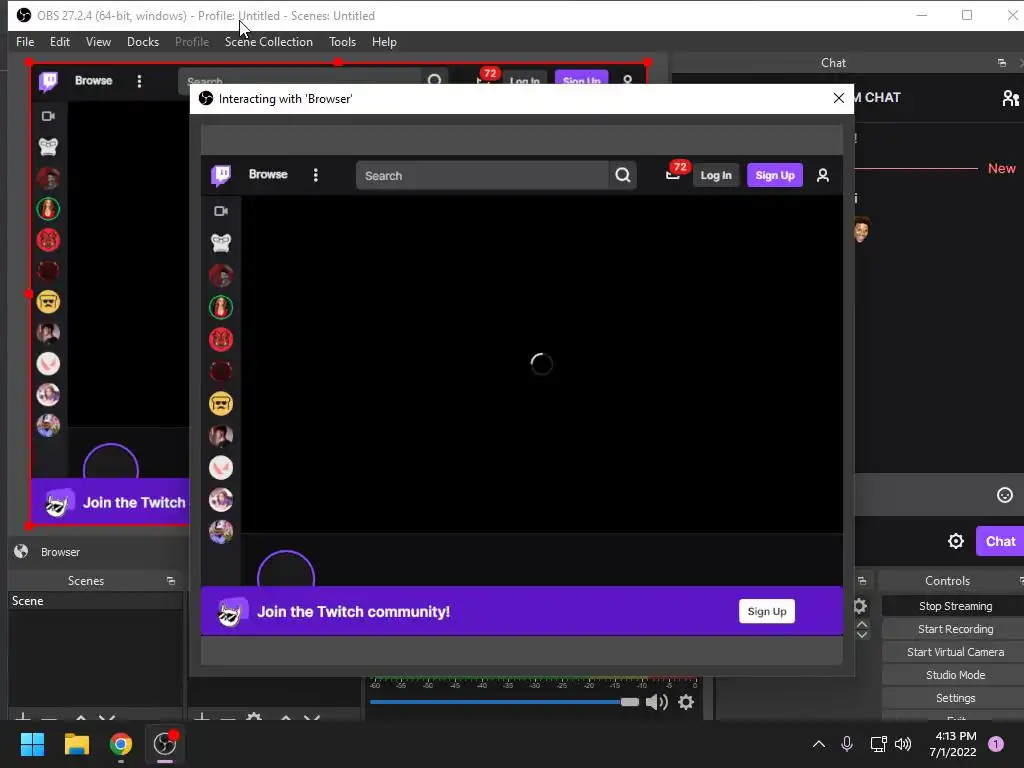The width and height of the screenshot is (1024, 768).
Task: Click the down chevron beside Controls dock
Action: [862, 635]
